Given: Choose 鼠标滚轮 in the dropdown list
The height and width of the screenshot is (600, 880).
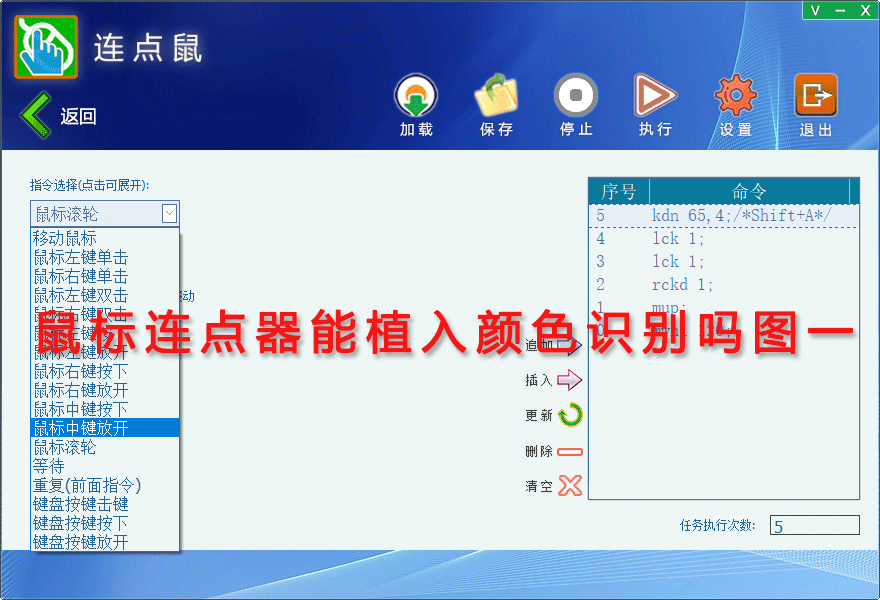Looking at the screenshot, I should click(105, 447).
